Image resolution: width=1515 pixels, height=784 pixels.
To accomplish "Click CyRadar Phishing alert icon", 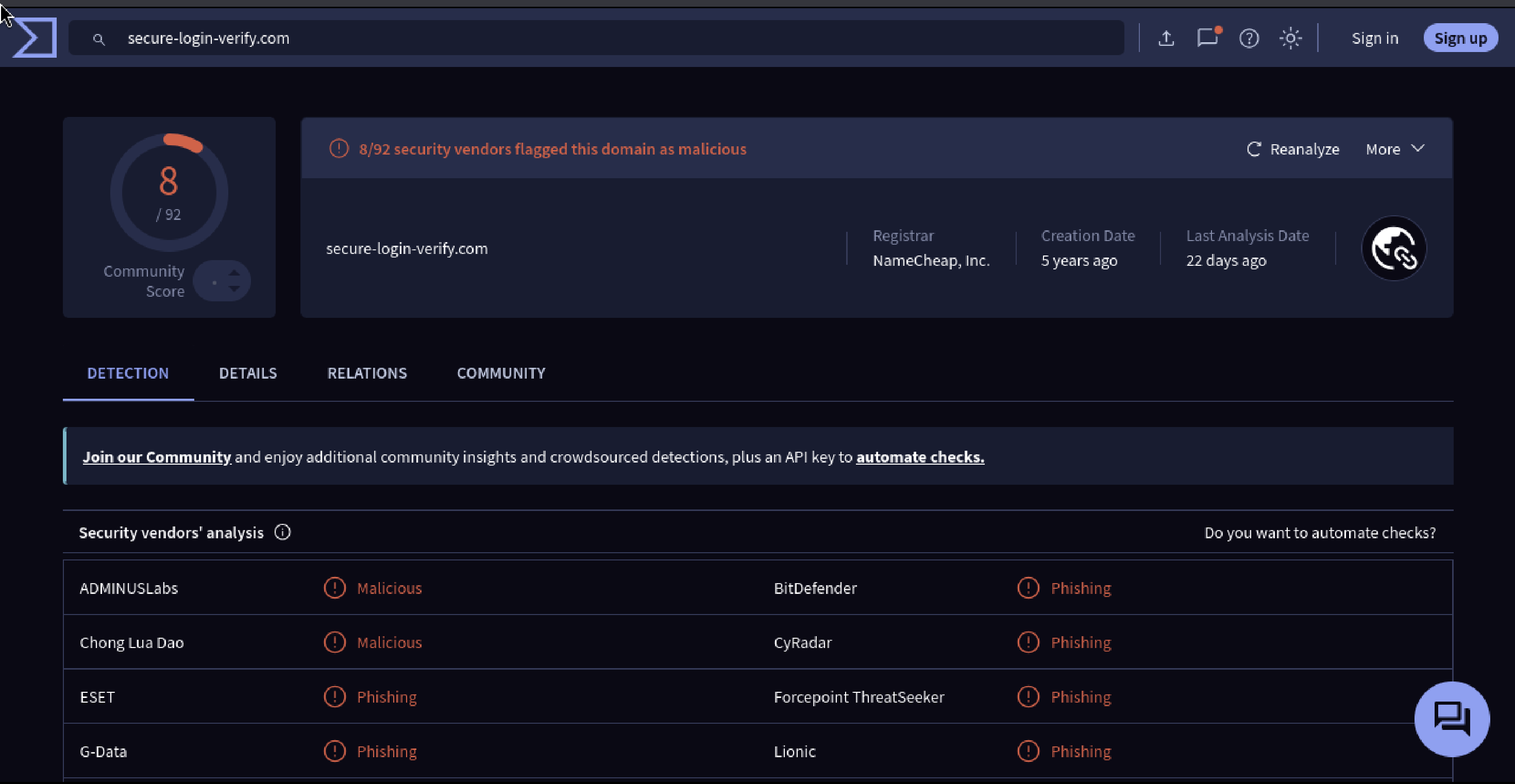I will pos(1028,642).
